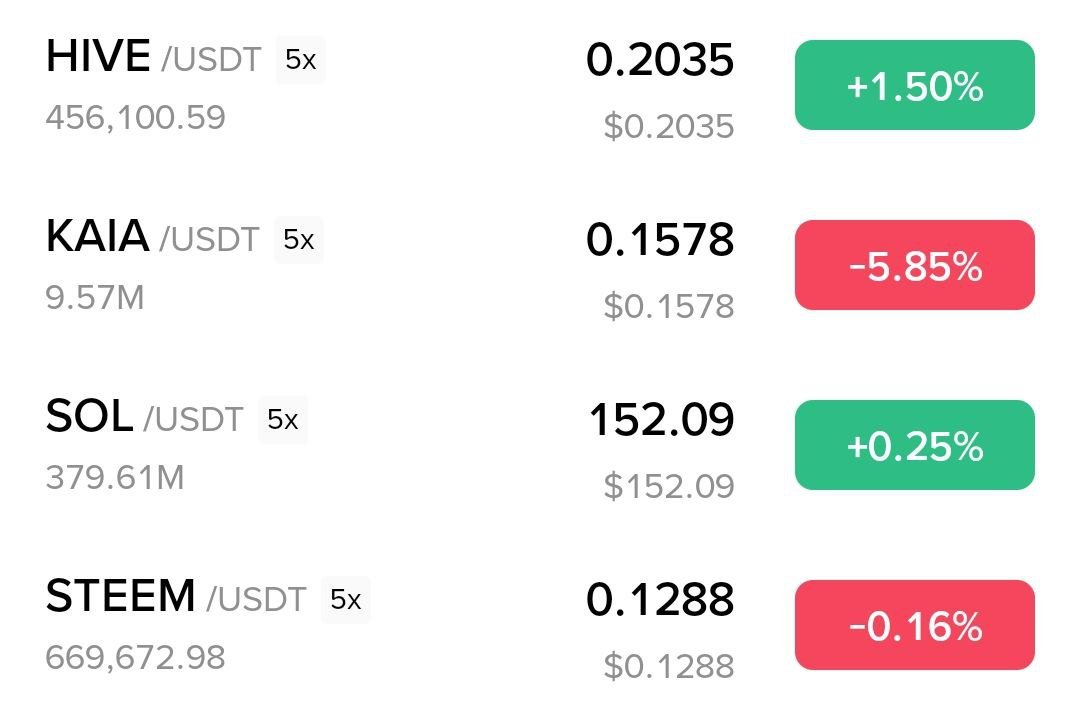Click the KAIA volume 9.57M
The image size is (1080, 717).
point(95,298)
